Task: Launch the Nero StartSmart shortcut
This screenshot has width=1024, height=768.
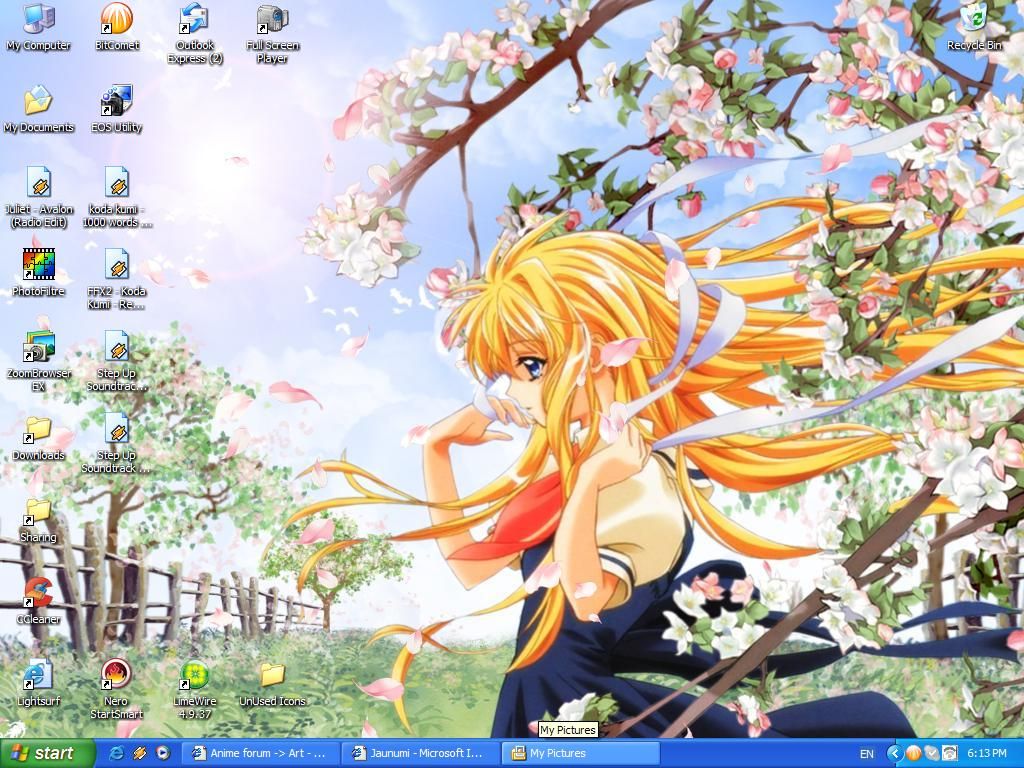Action: pos(117,690)
